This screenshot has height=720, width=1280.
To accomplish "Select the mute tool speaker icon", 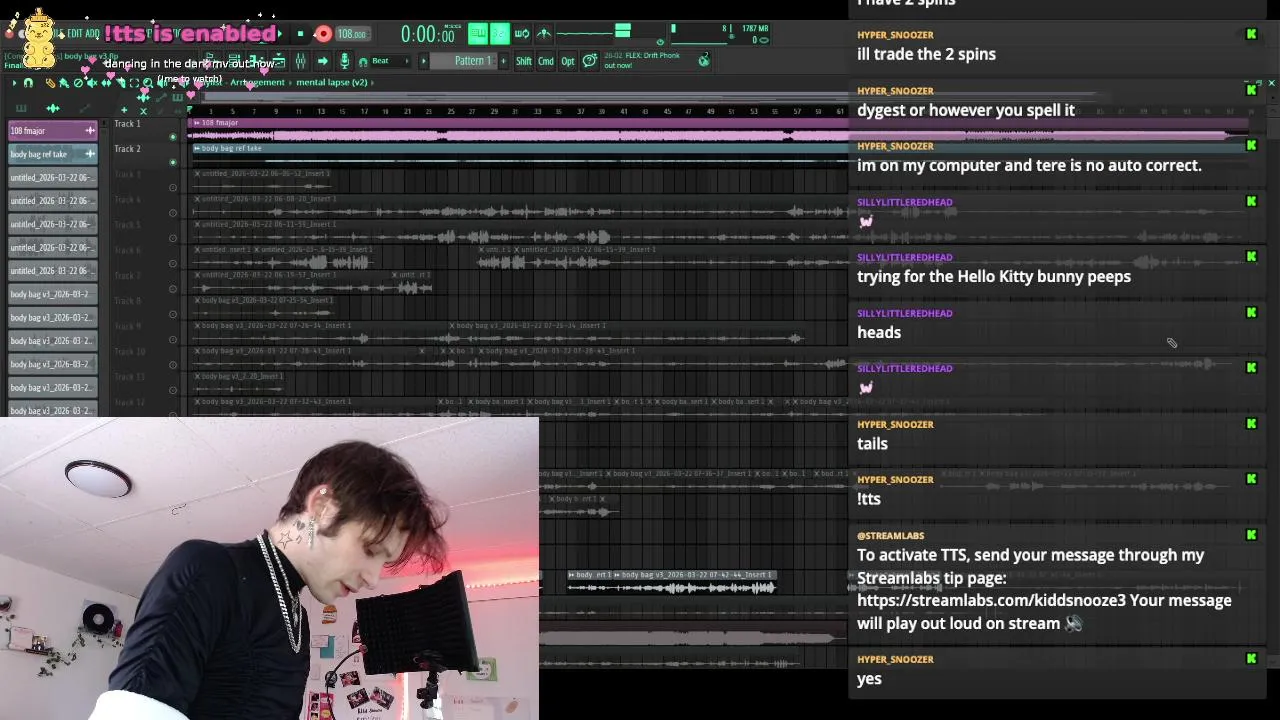I will pyautogui.click(x=92, y=83).
